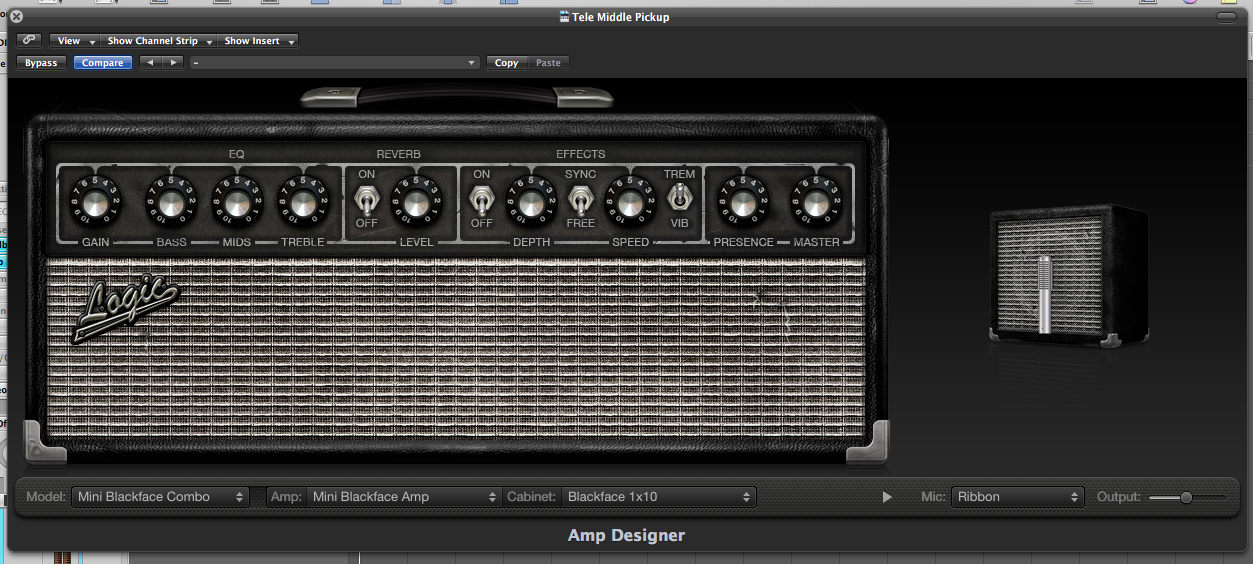
Task: Flip the TREM/VIB switch
Action: (680, 196)
